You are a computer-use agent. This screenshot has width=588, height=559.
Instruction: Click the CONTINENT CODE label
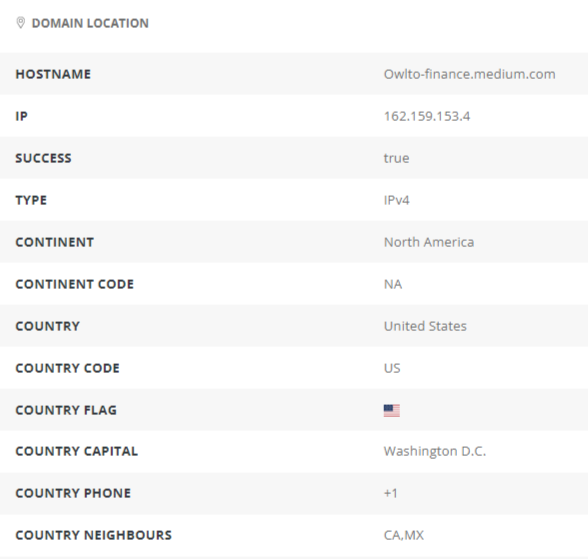tap(75, 284)
